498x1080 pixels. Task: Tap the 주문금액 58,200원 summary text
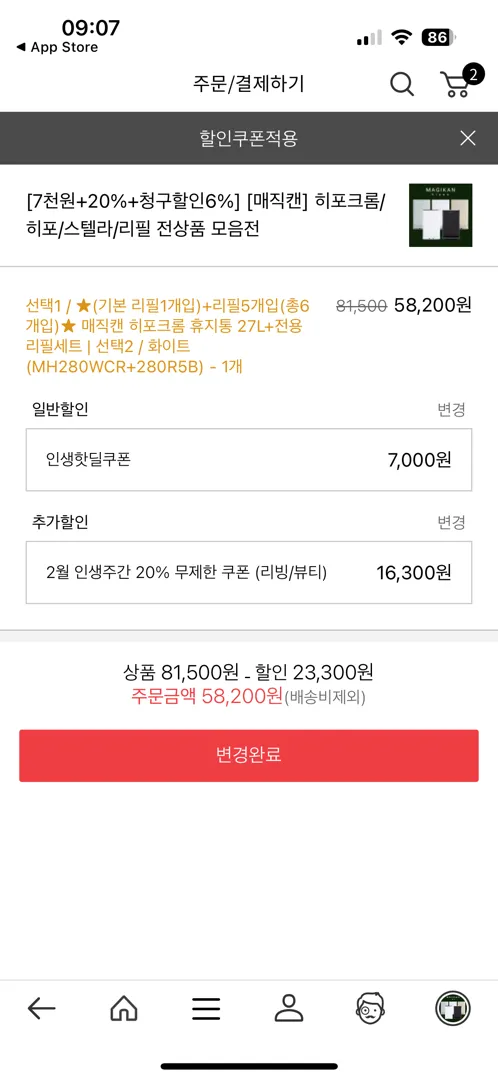[x=207, y=696]
